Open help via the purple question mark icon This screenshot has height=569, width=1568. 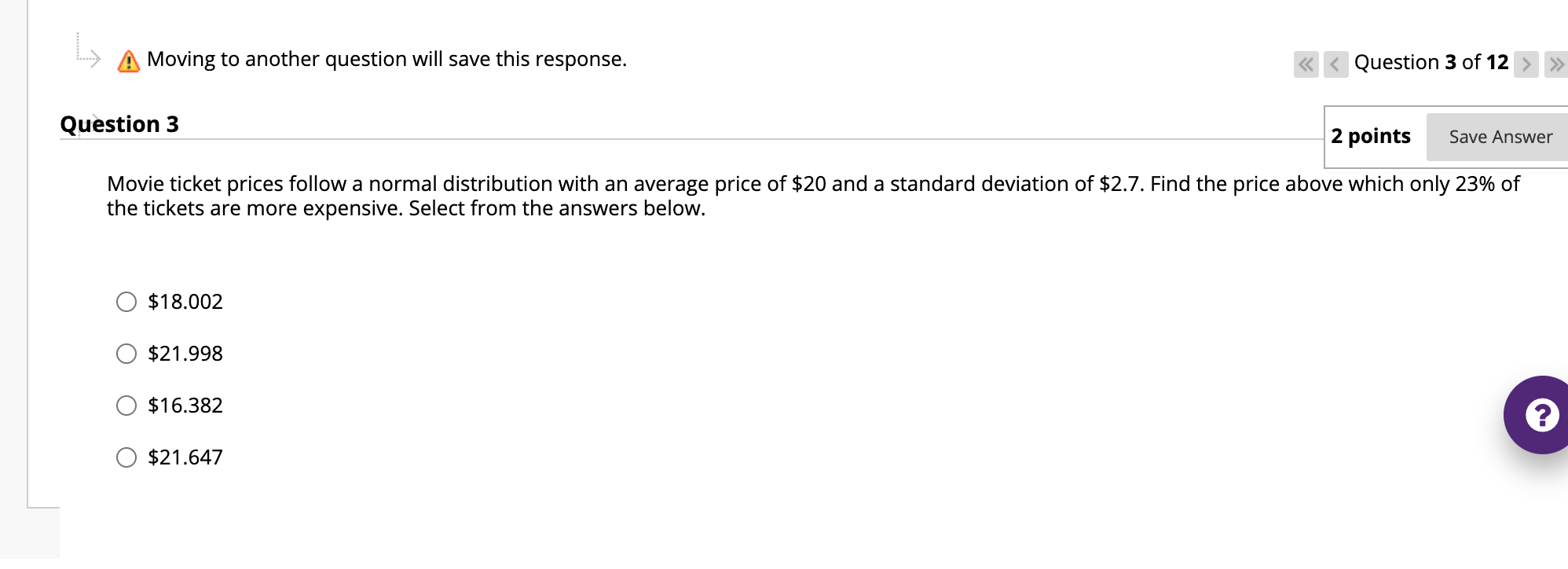(x=1541, y=414)
